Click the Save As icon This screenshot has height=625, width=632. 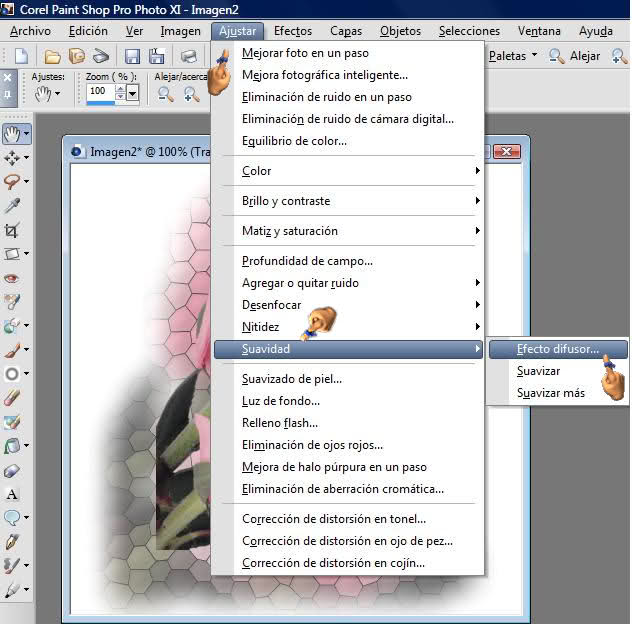tap(157, 56)
